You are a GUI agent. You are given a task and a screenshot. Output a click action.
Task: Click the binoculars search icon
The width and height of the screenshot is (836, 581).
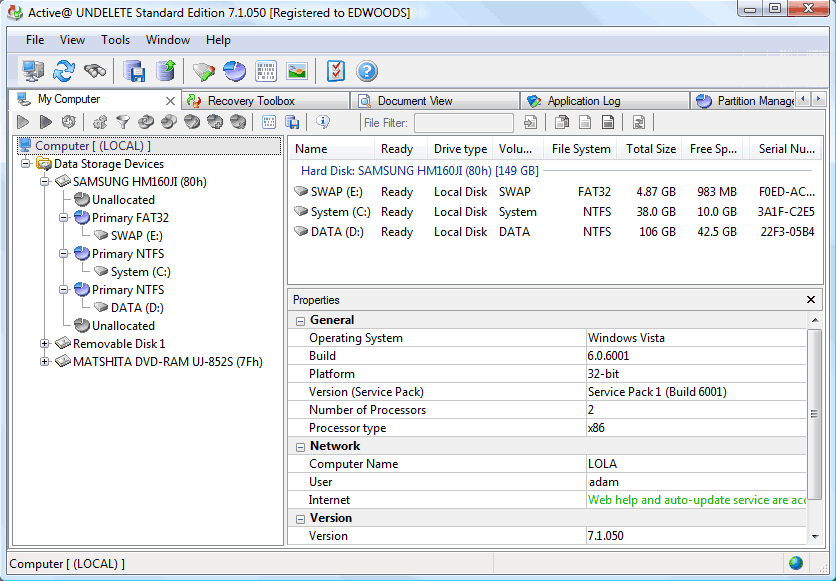[x=95, y=71]
